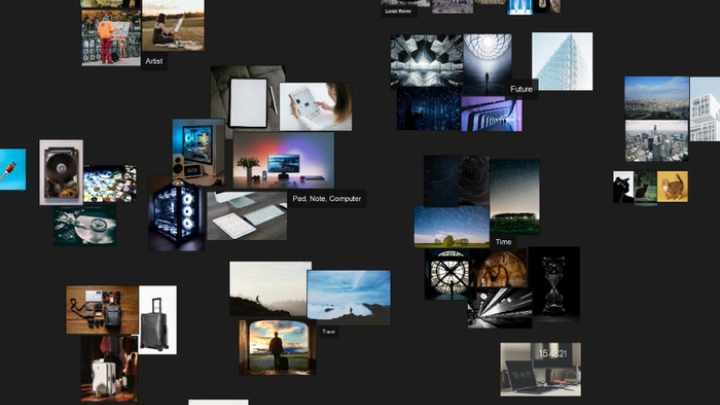Select blue ethernet cable image
The image size is (720, 405).
(x=12, y=169)
